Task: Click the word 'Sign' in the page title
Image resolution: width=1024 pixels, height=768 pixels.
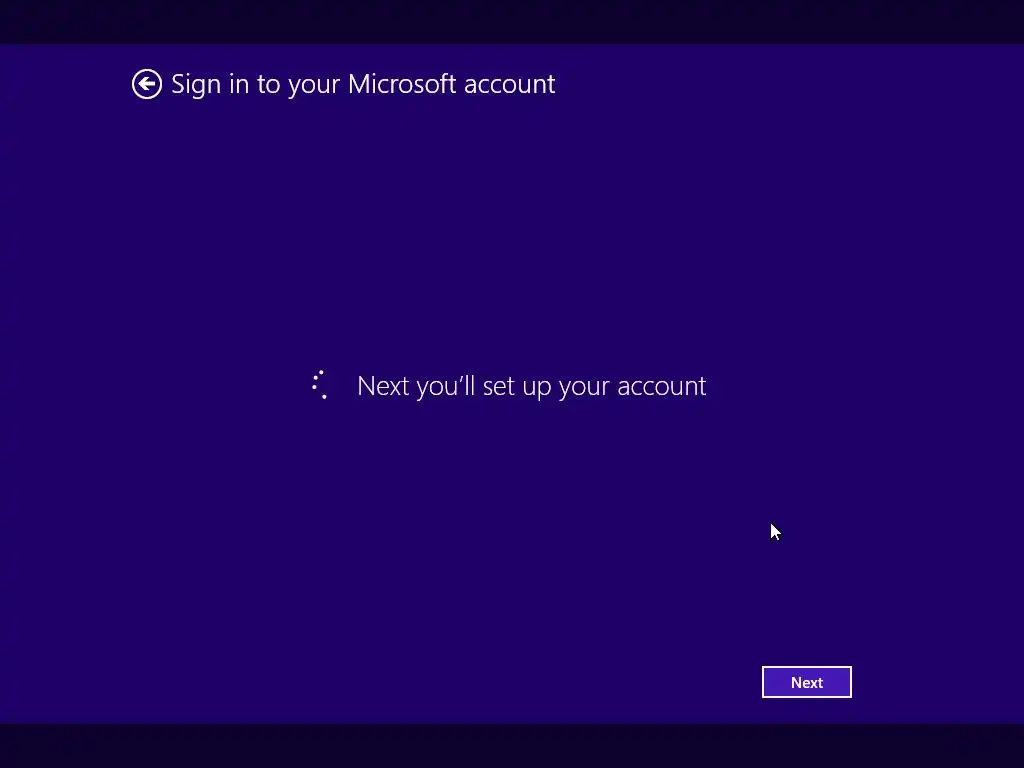Action: (196, 85)
